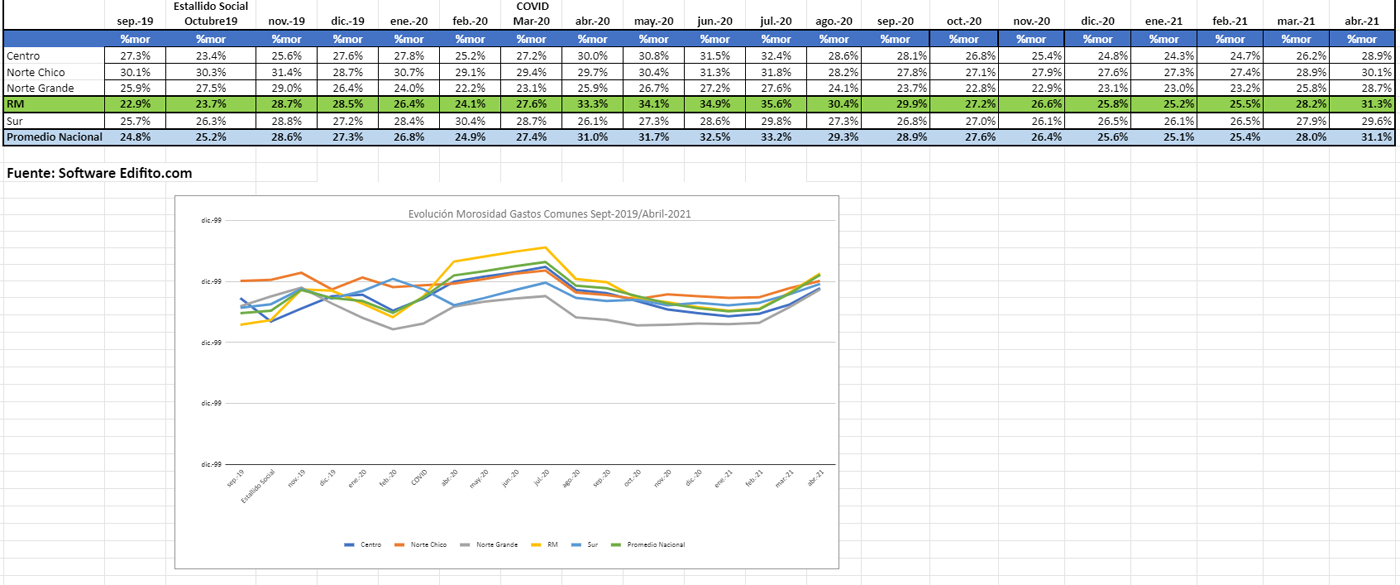Viewport: 1400px width, 585px height.
Task: Select RM's 31.3% cell for abr.-21
Action: (x=1362, y=104)
